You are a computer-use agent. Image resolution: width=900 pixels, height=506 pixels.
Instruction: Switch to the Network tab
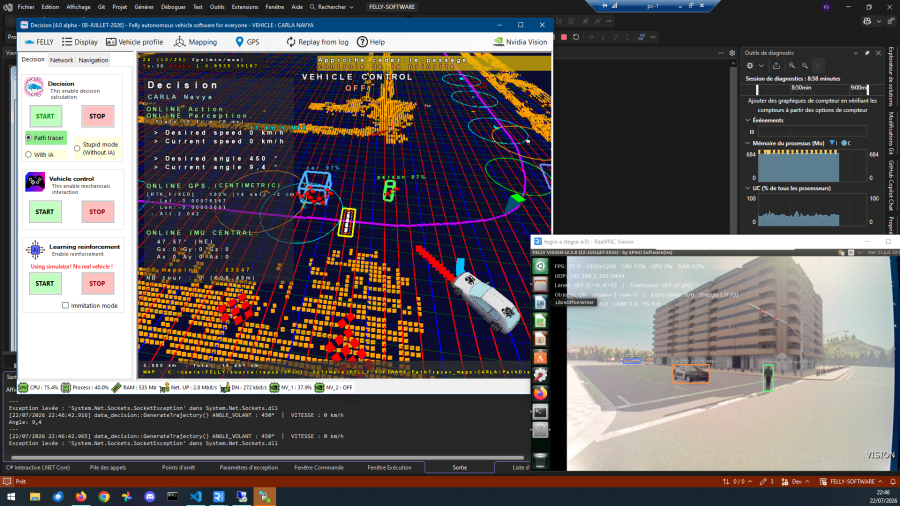(x=61, y=60)
